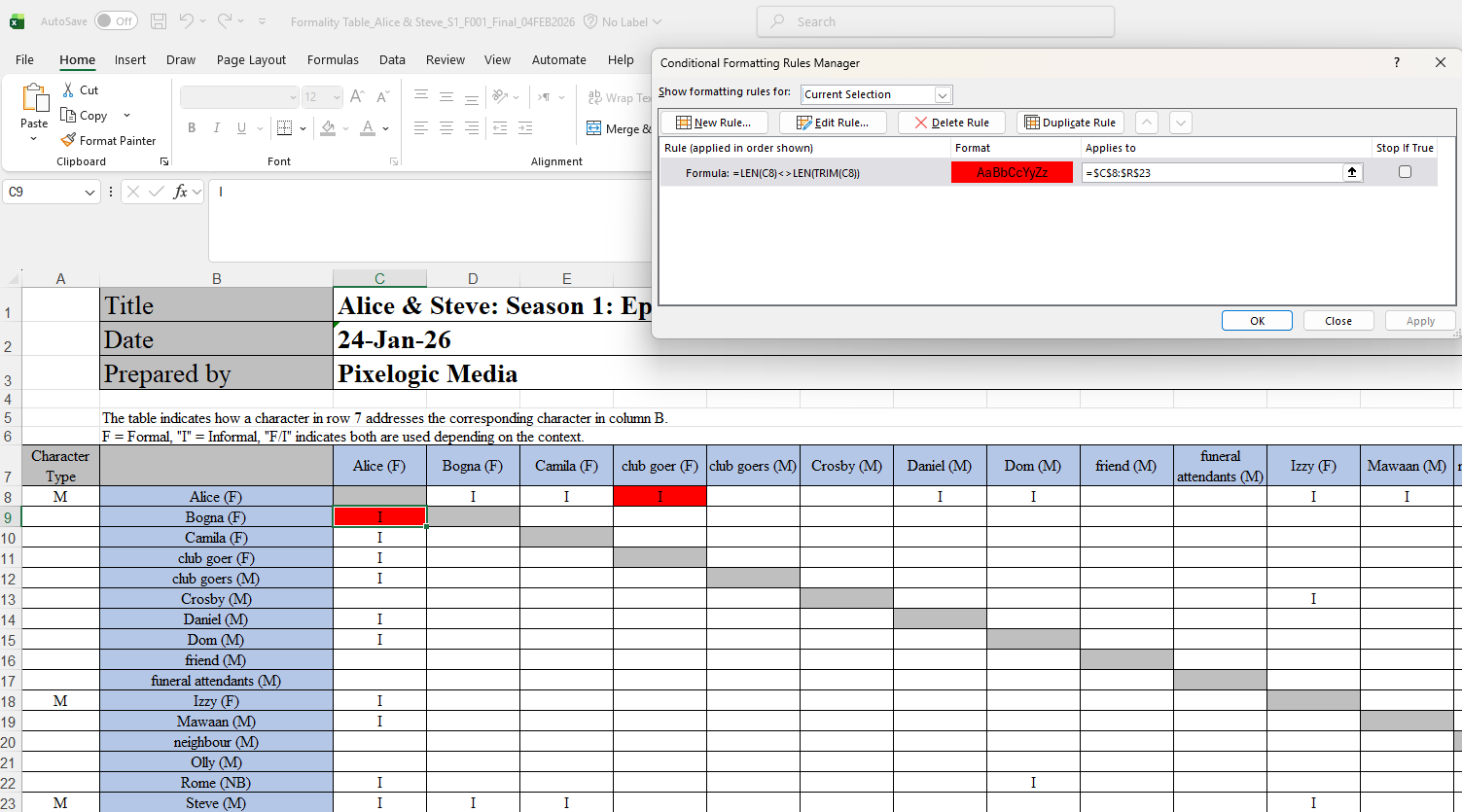
Task: Expand the Name Box dropdown
Action: coord(89,193)
